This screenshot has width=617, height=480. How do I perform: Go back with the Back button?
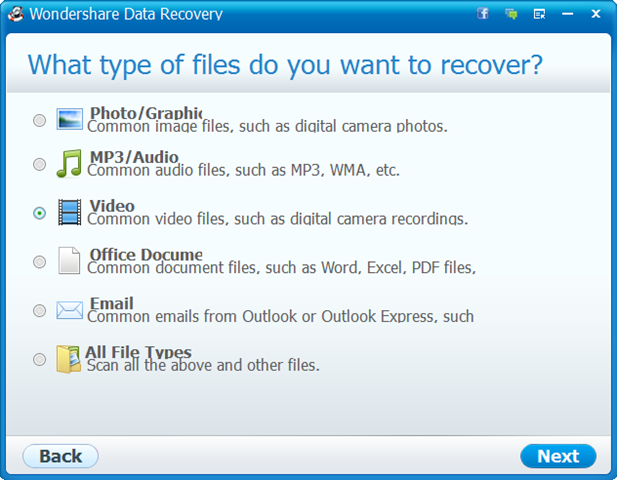(x=61, y=456)
